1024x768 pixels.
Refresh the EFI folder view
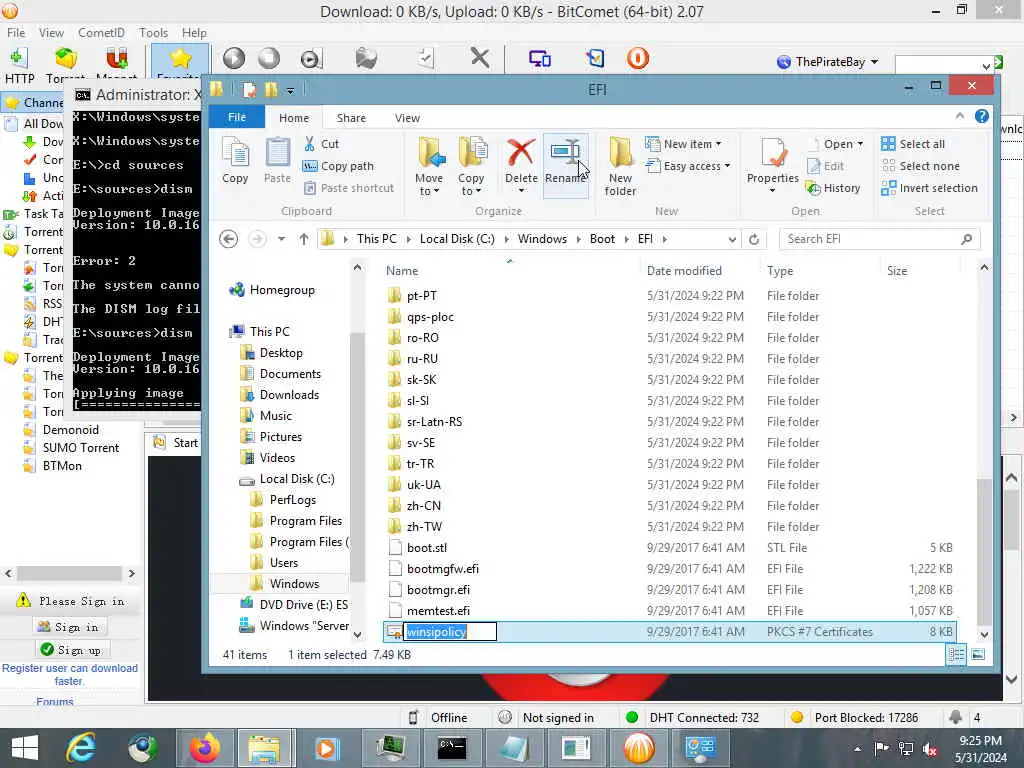tap(754, 239)
